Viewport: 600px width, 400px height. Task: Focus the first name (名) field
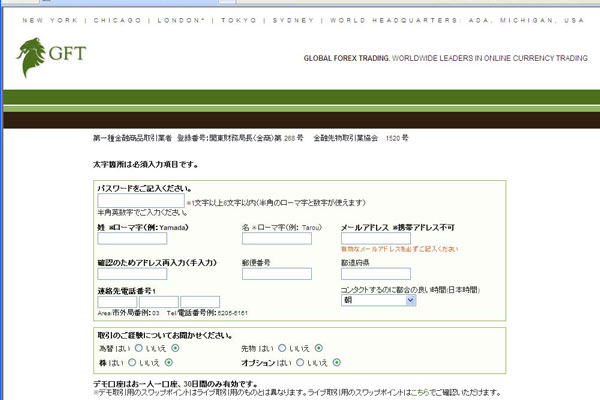(276, 238)
